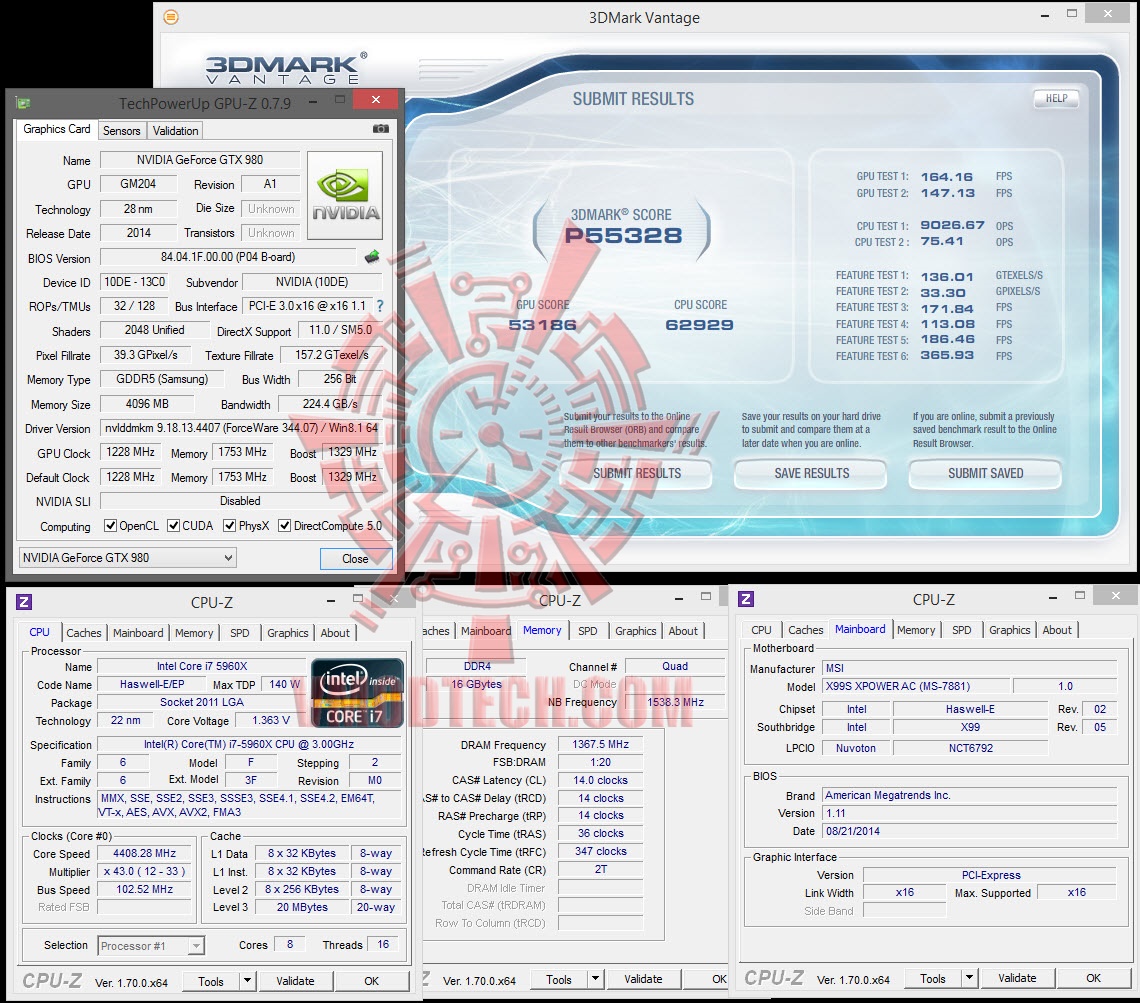1140x1003 pixels.
Task: Open the Graphics tab in right CPU-Z window
Action: point(1010,630)
